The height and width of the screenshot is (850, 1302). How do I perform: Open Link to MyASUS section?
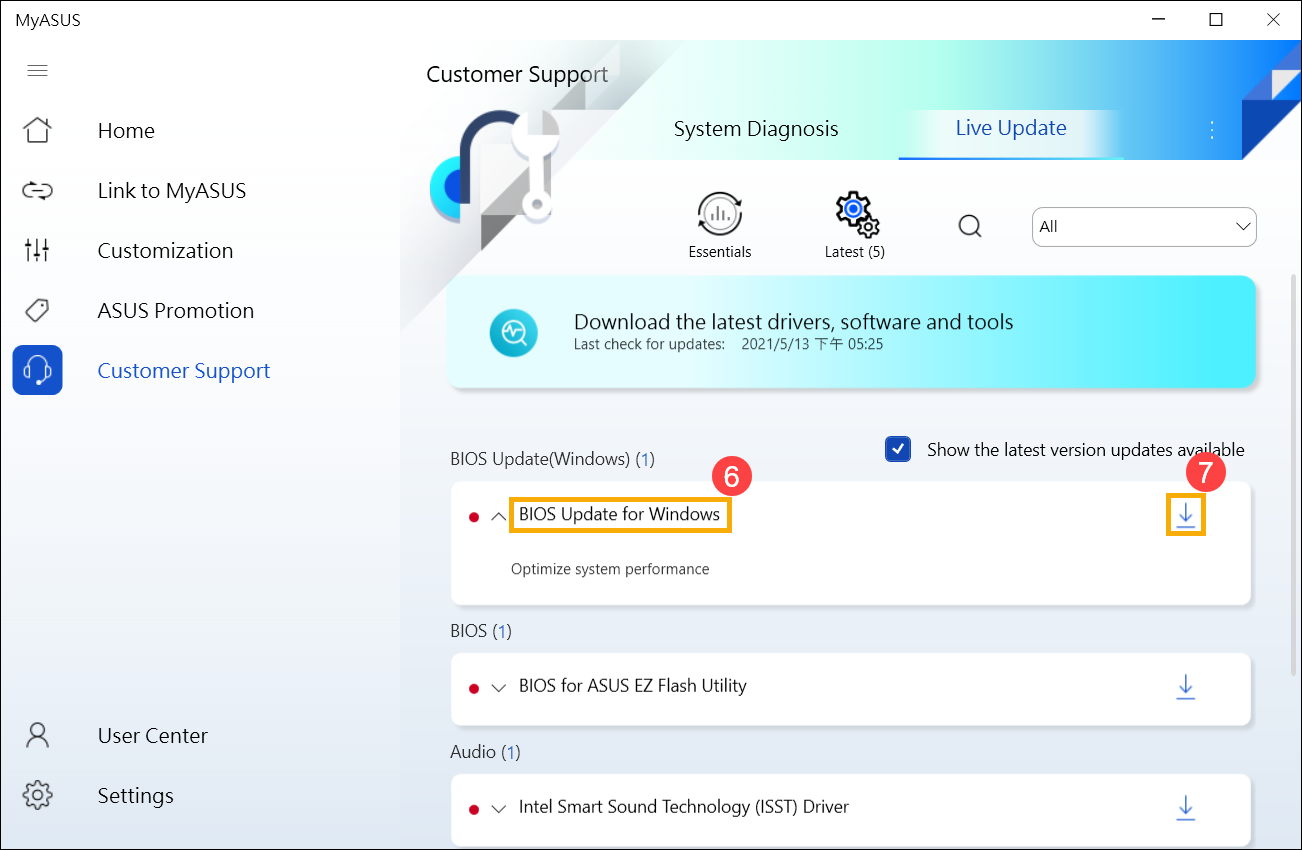pyautogui.click(x=172, y=191)
